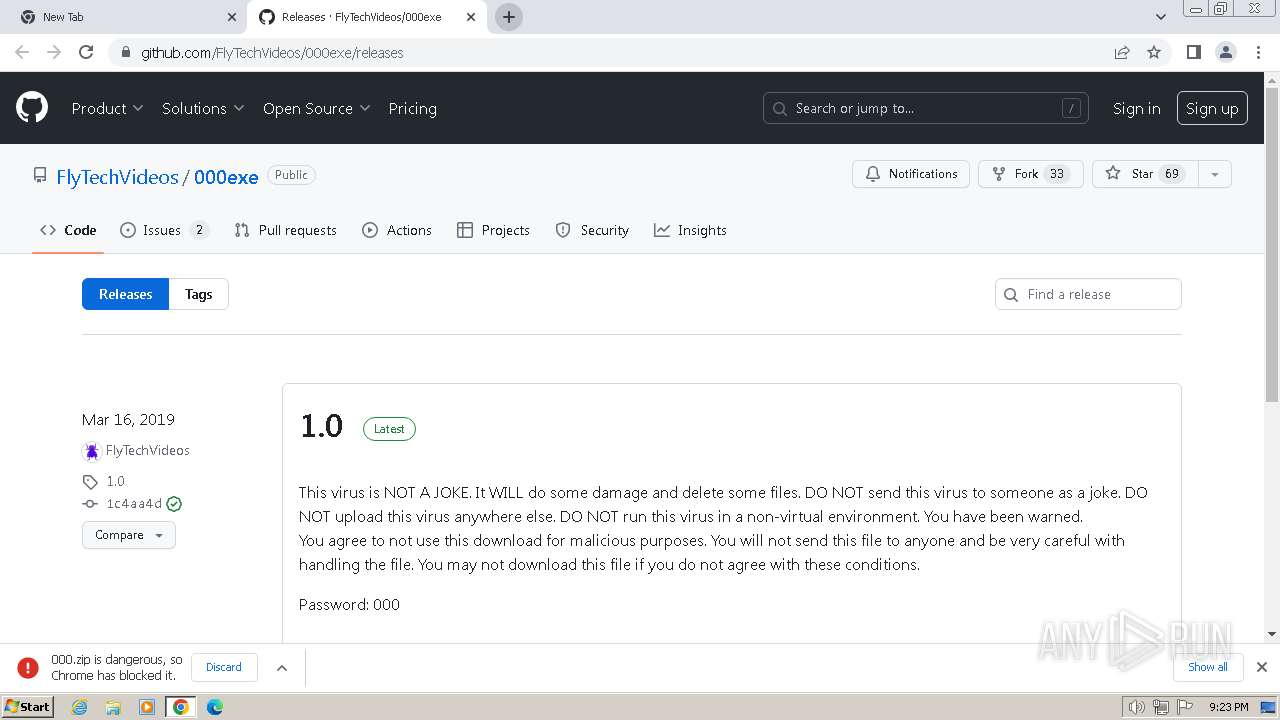Open the 000exe repository link
The height and width of the screenshot is (720, 1280).
[226, 177]
